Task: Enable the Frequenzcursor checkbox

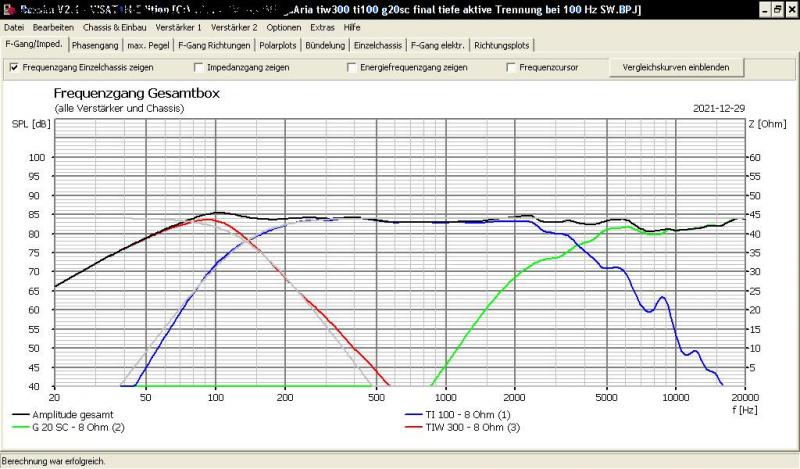Action: click(511, 67)
